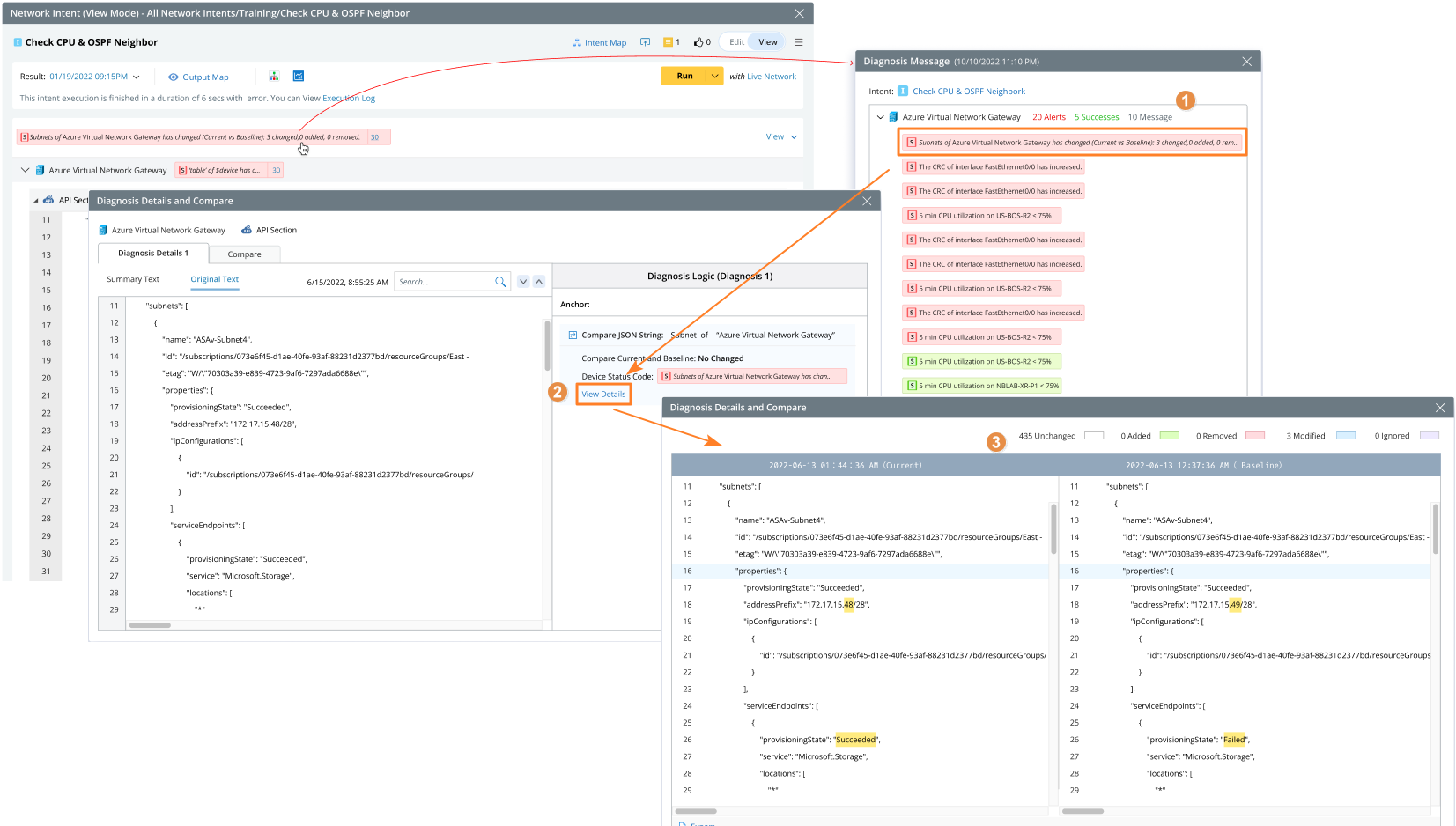
Task: Collapse Azure Virtual Network Gateway in Diagnosis Message
Action: click(880, 117)
